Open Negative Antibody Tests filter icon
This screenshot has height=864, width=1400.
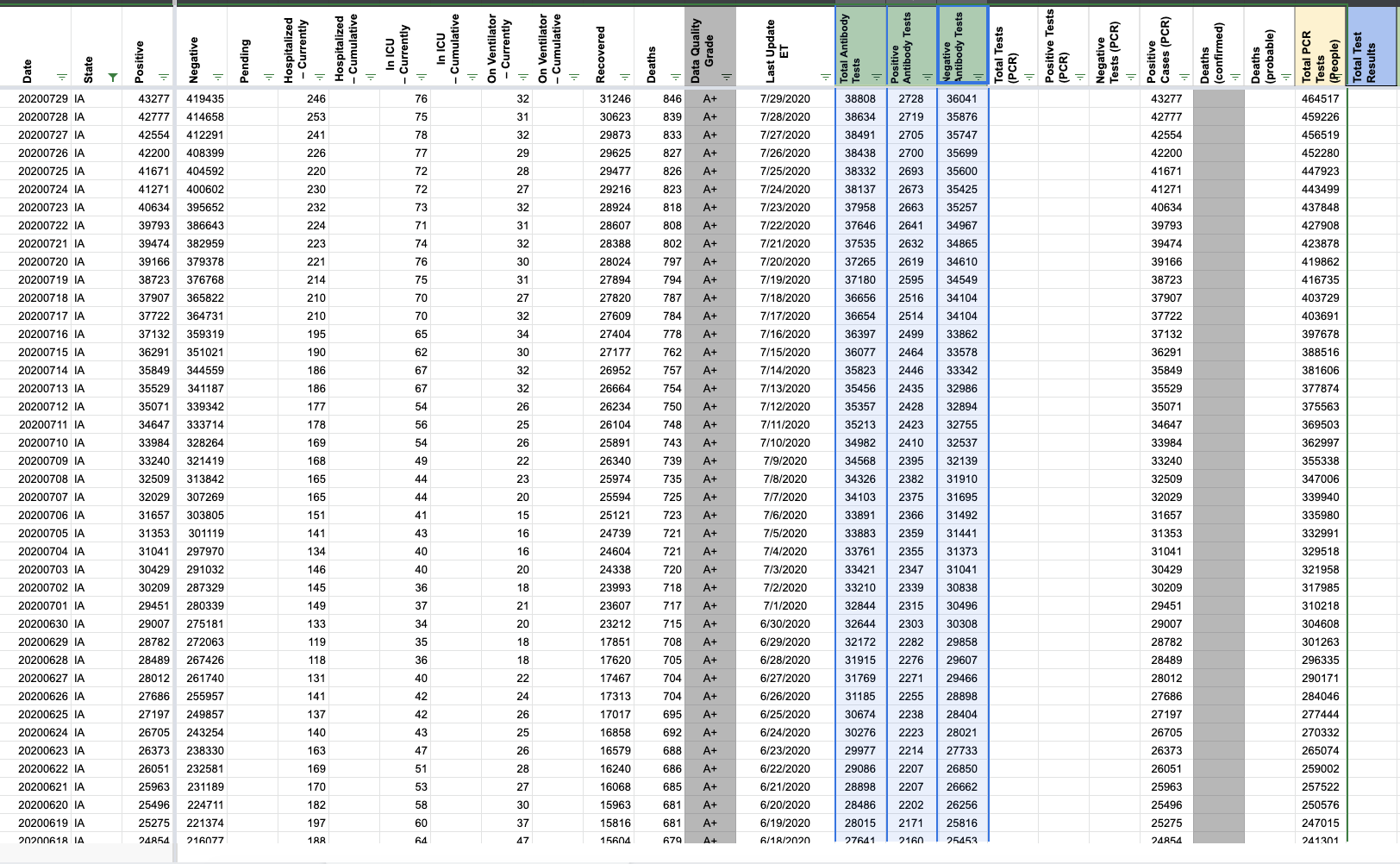(978, 77)
